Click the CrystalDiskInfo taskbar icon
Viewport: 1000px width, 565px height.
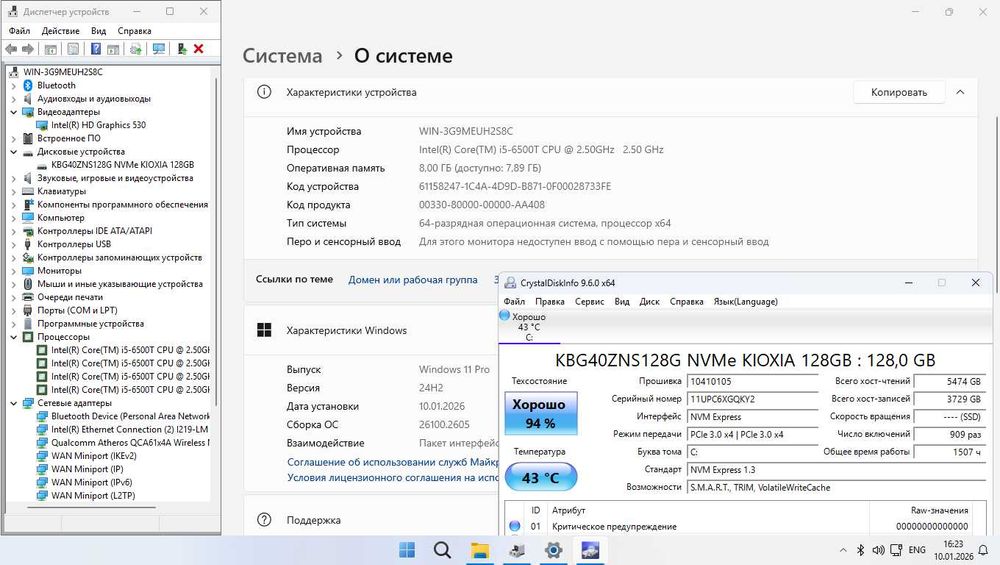point(591,550)
